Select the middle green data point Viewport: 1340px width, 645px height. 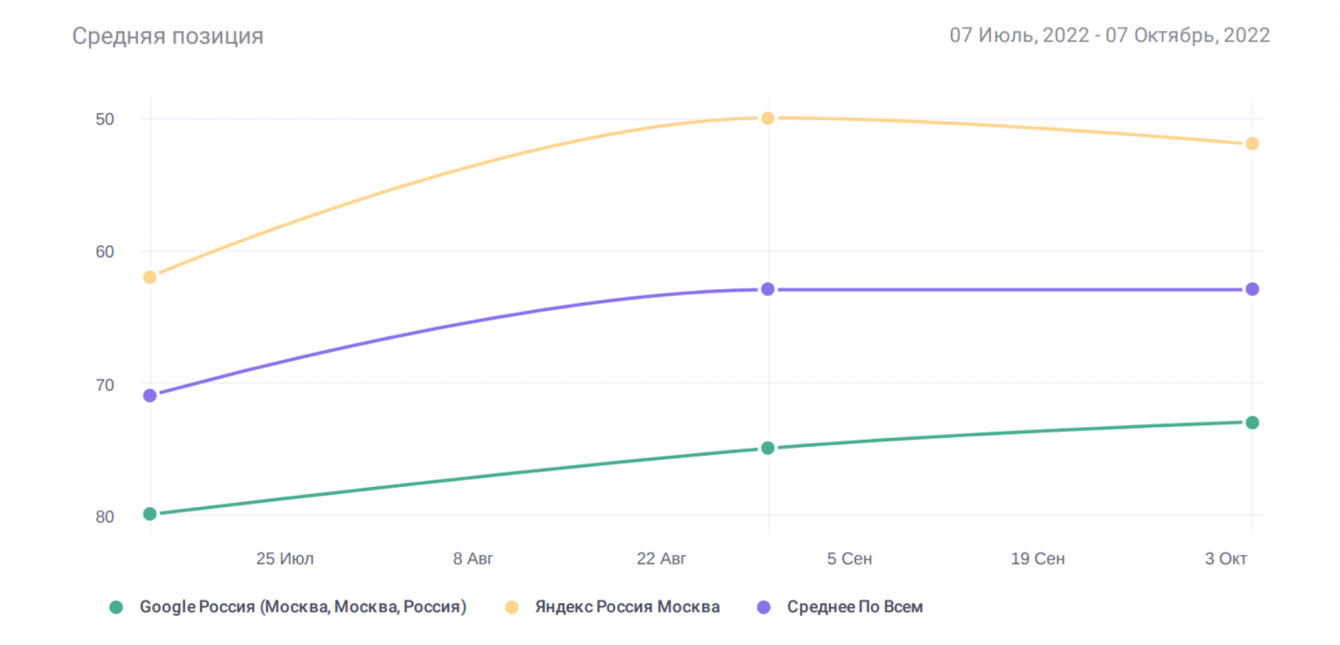coord(768,448)
